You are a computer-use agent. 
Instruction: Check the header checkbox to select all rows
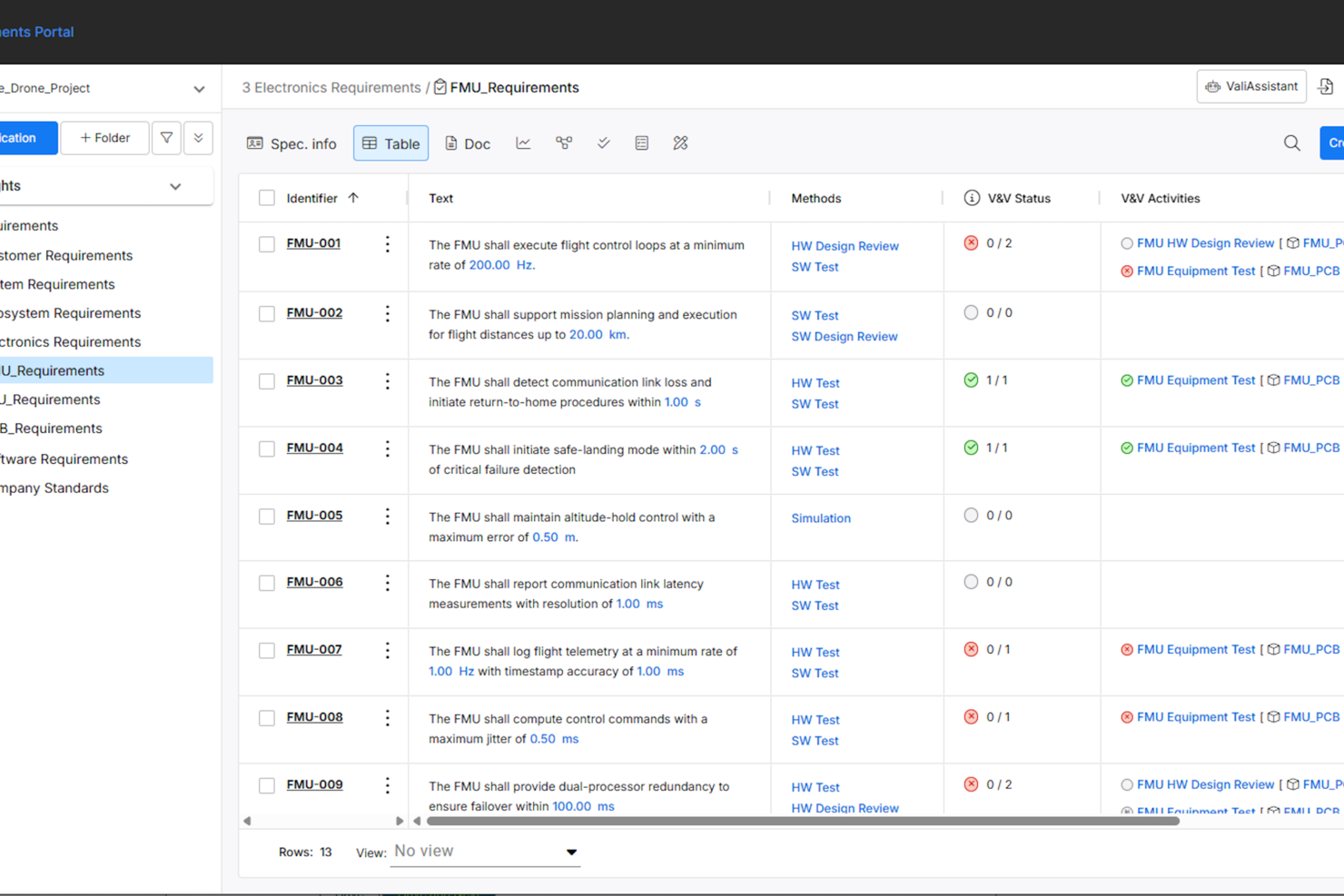coord(266,197)
